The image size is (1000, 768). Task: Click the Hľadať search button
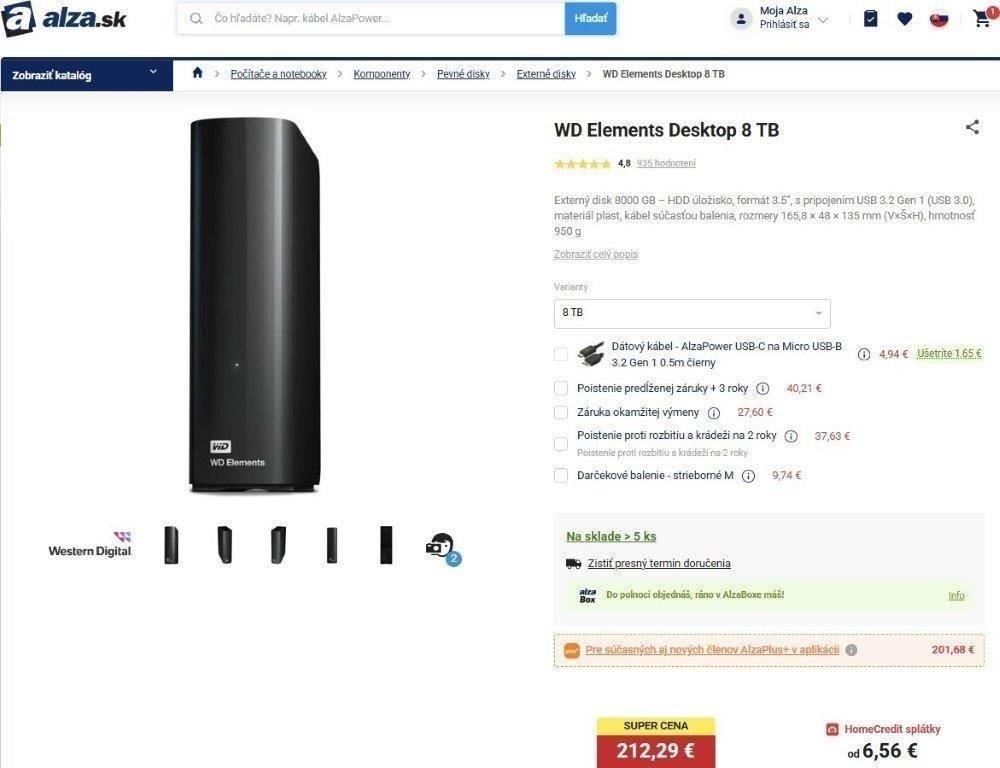point(590,18)
